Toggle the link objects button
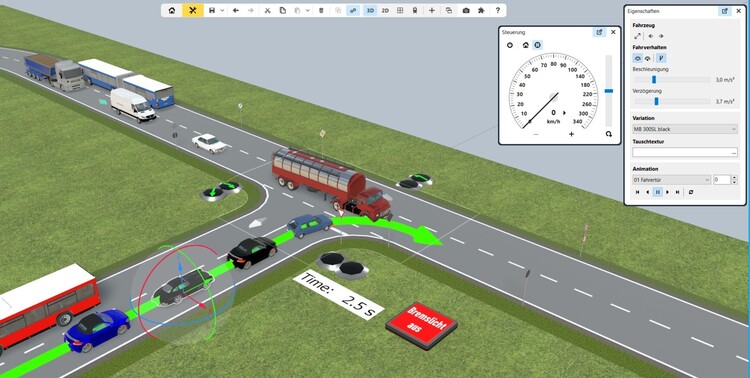 [x=353, y=11]
